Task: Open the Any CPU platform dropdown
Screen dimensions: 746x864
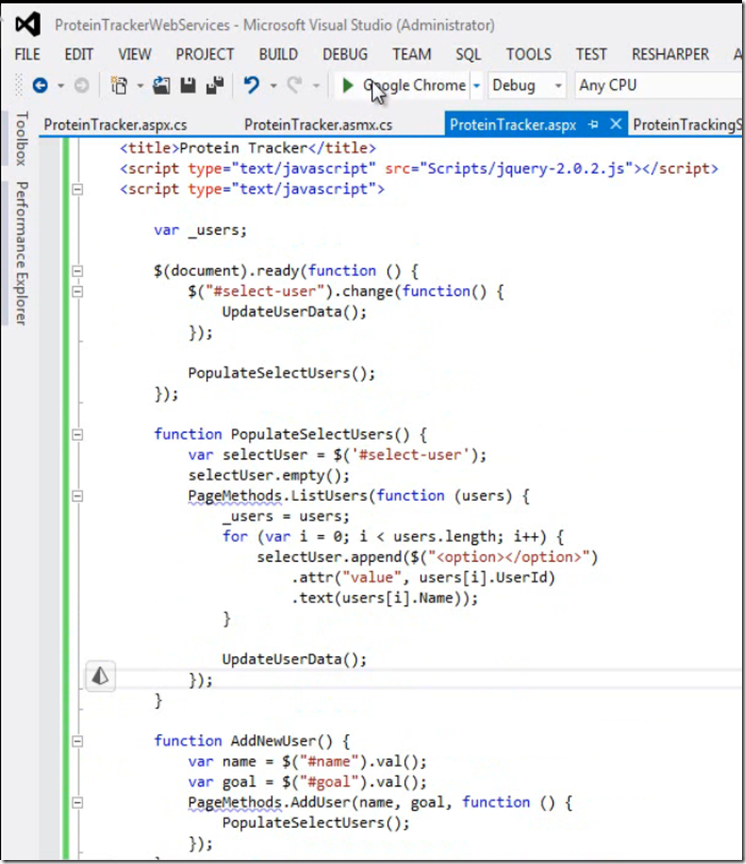Action: (x=658, y=85)
